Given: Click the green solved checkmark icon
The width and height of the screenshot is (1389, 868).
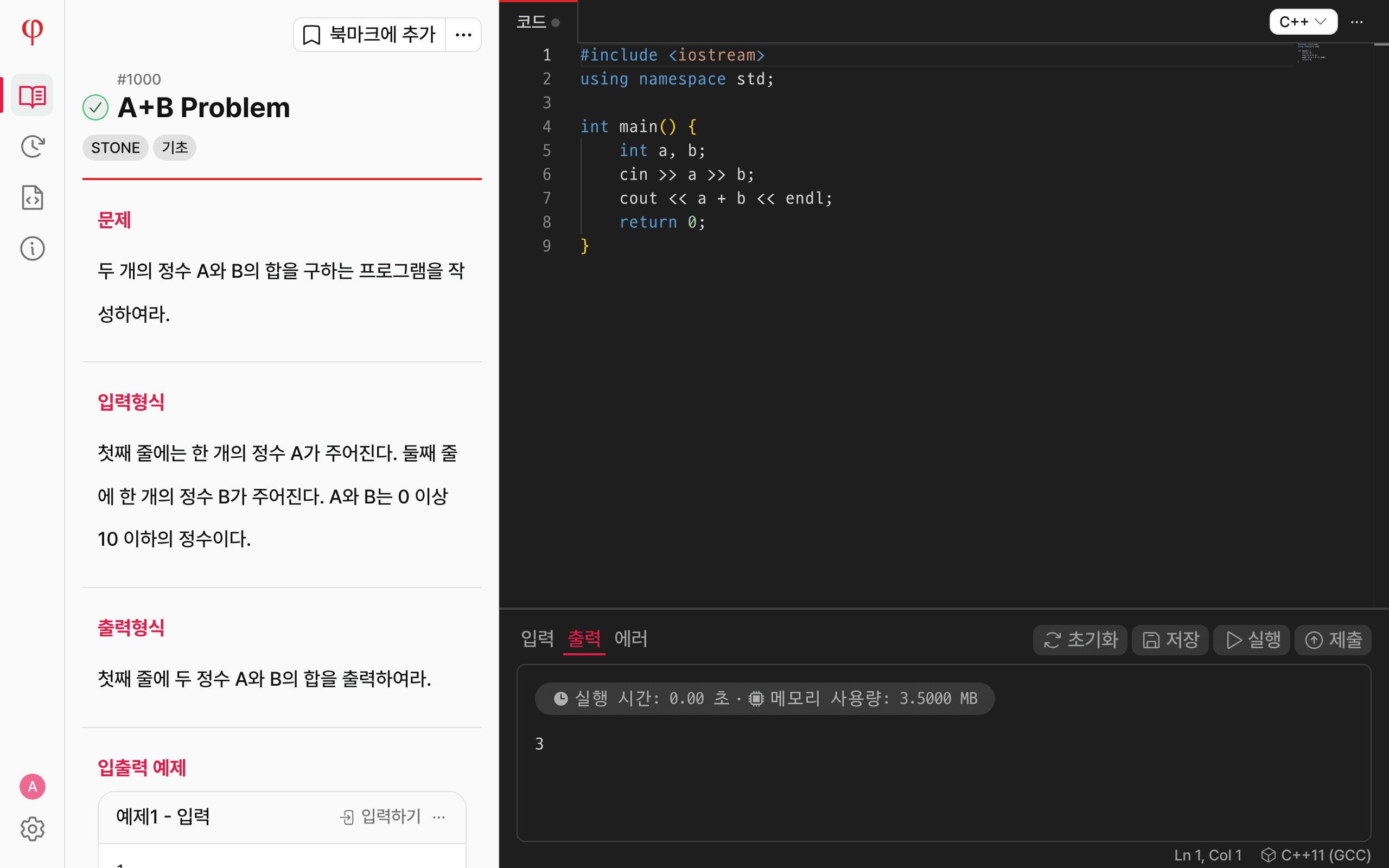Looking at the screenshot, I should (95, 107).
